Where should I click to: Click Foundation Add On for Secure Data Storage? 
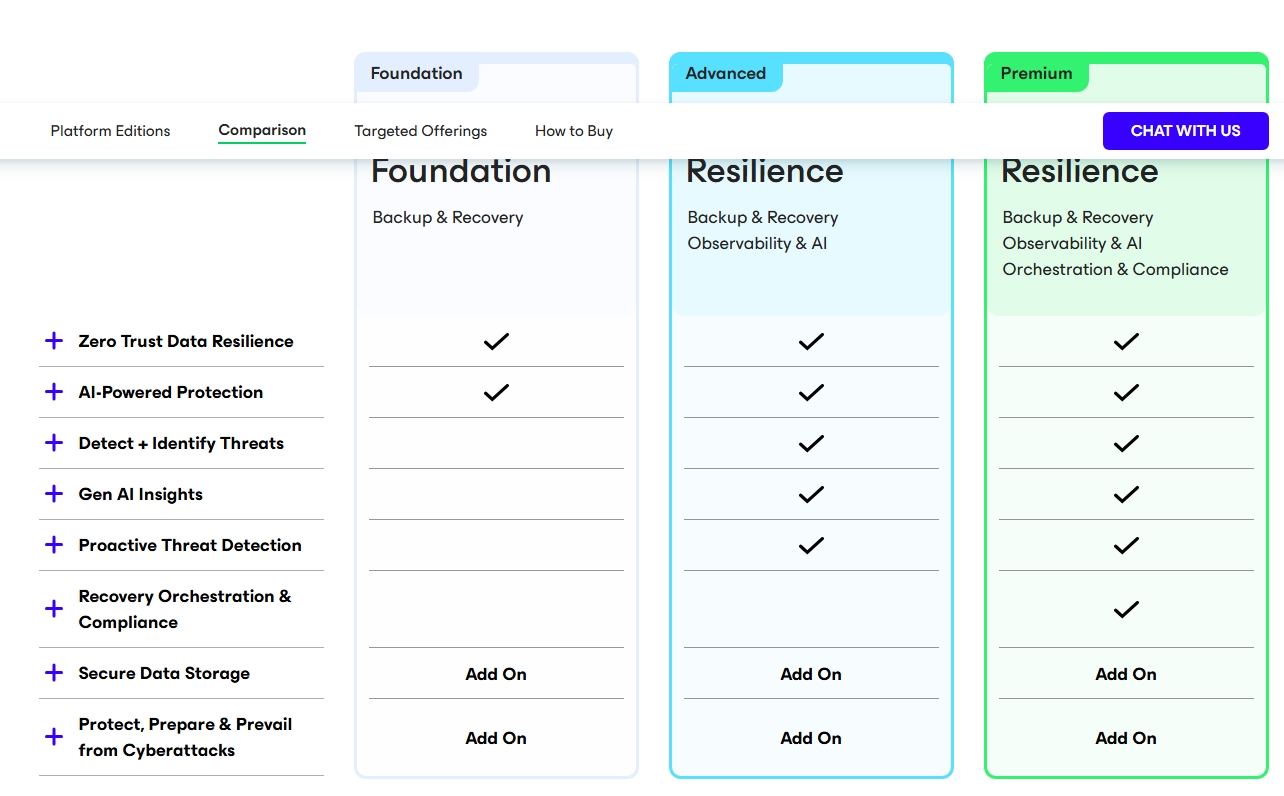tap(496, 674)
